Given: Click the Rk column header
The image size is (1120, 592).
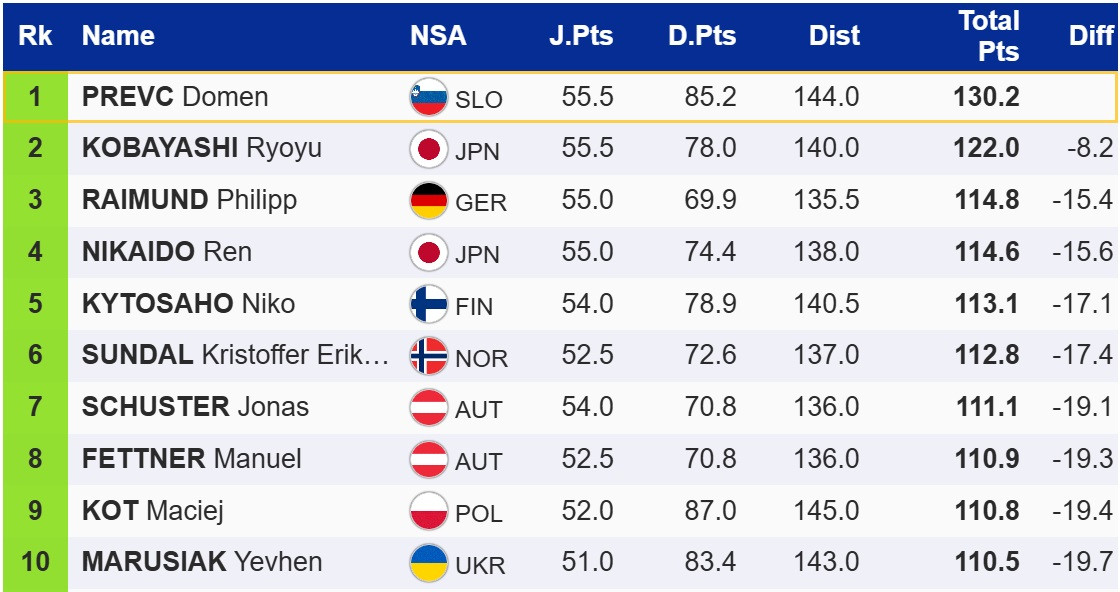Looking at the screenshot, I should [35, 36].
